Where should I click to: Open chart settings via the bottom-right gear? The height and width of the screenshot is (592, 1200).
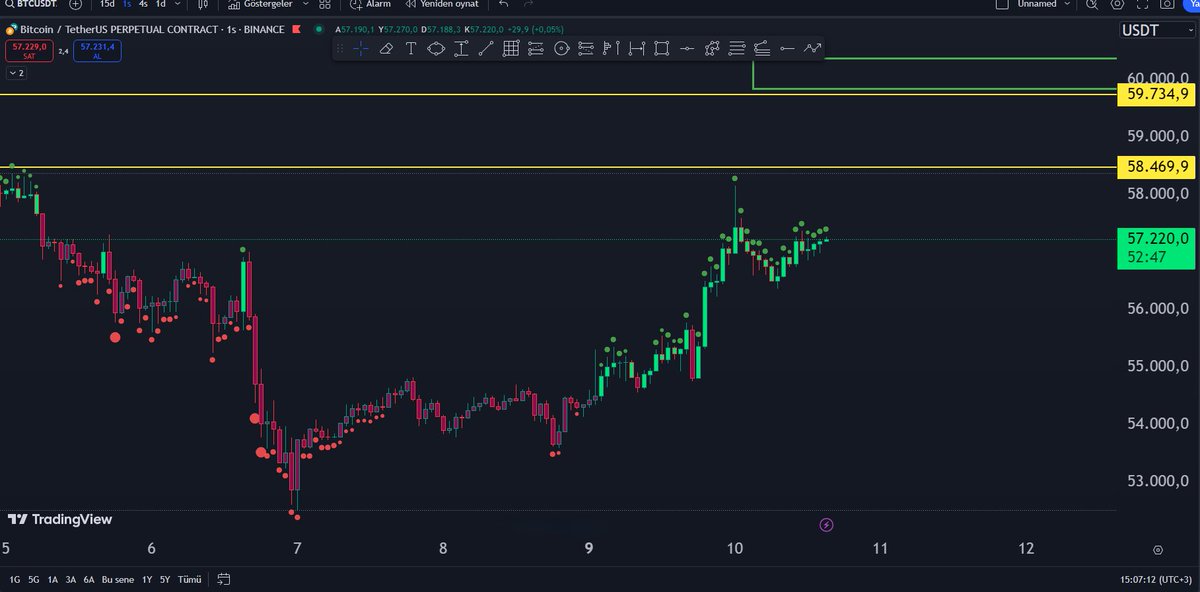click(1157, 550)
